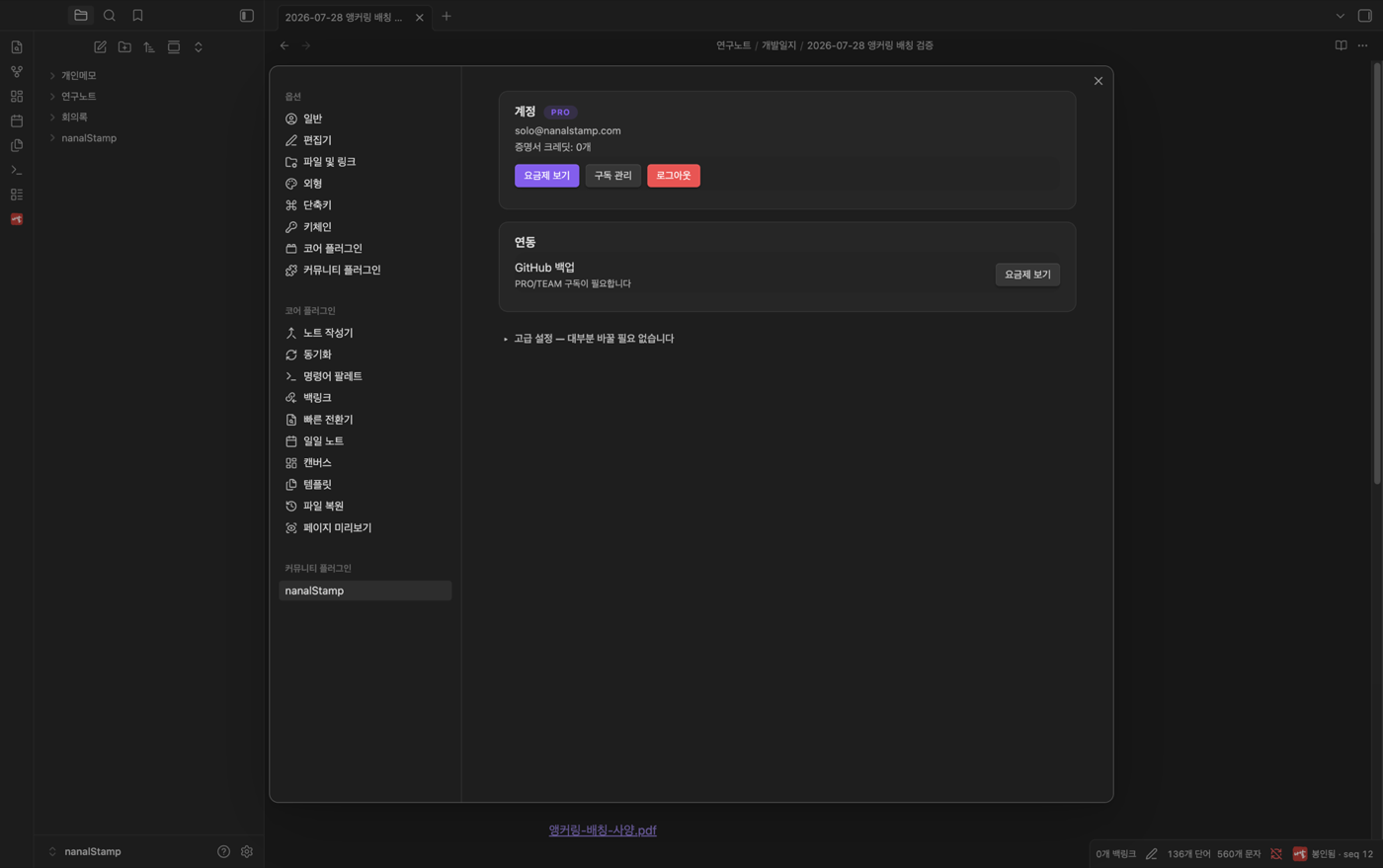Switch note to reading view
Image resolution: width=1383 pixels, height=868 pixels.
click(1341, 45)
